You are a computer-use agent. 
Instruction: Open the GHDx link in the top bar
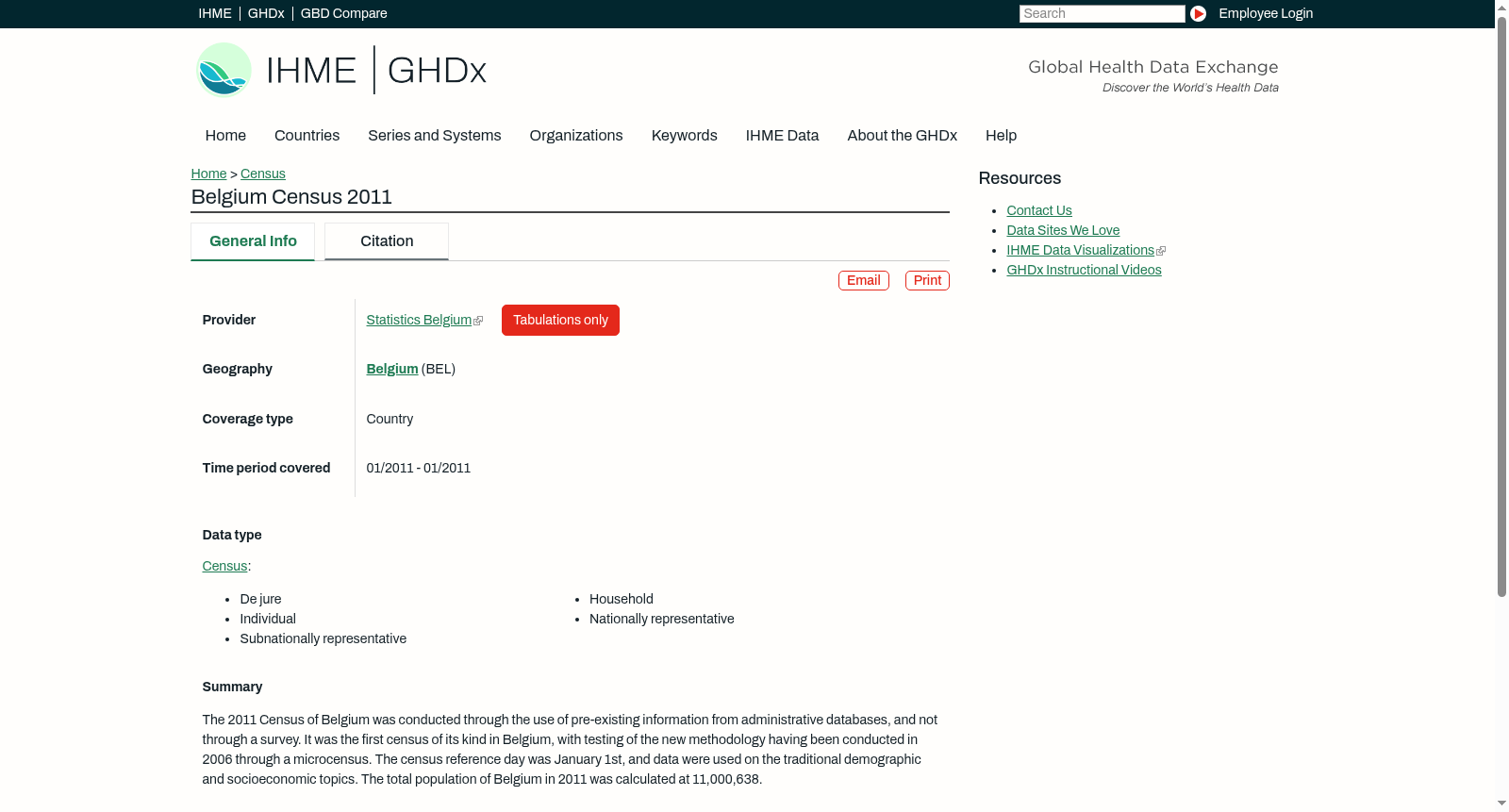(266, 13)
